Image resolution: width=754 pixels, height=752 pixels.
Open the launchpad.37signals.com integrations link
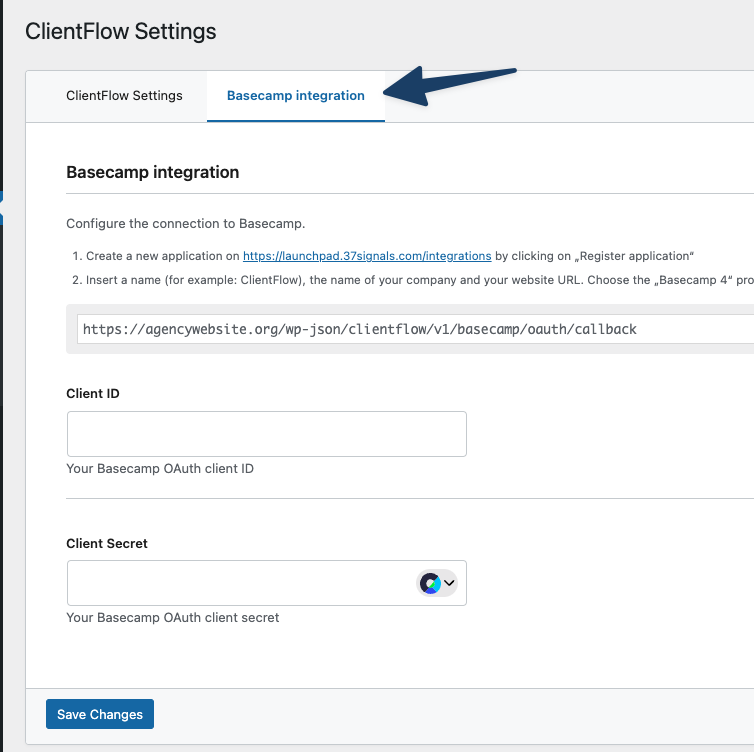[367, 256]
